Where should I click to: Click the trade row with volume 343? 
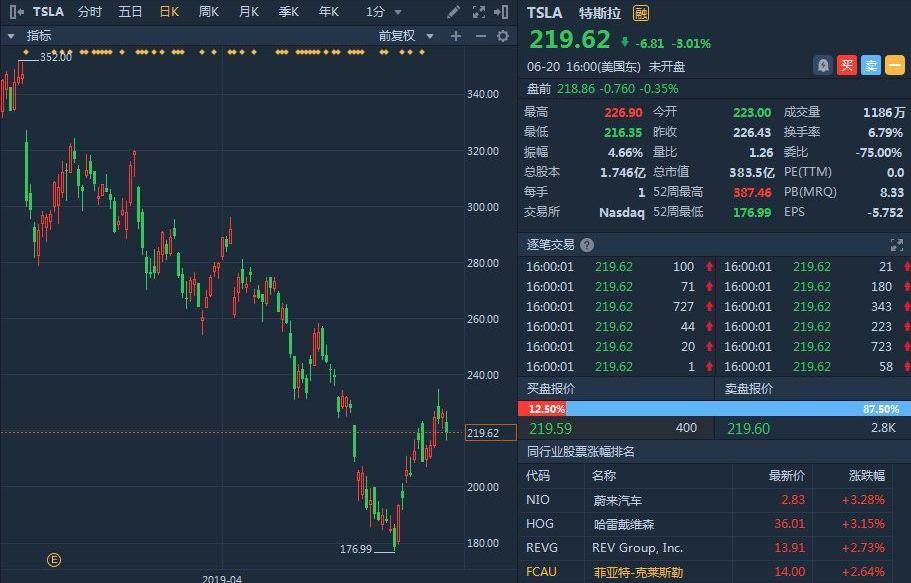(x=815, y=306)
